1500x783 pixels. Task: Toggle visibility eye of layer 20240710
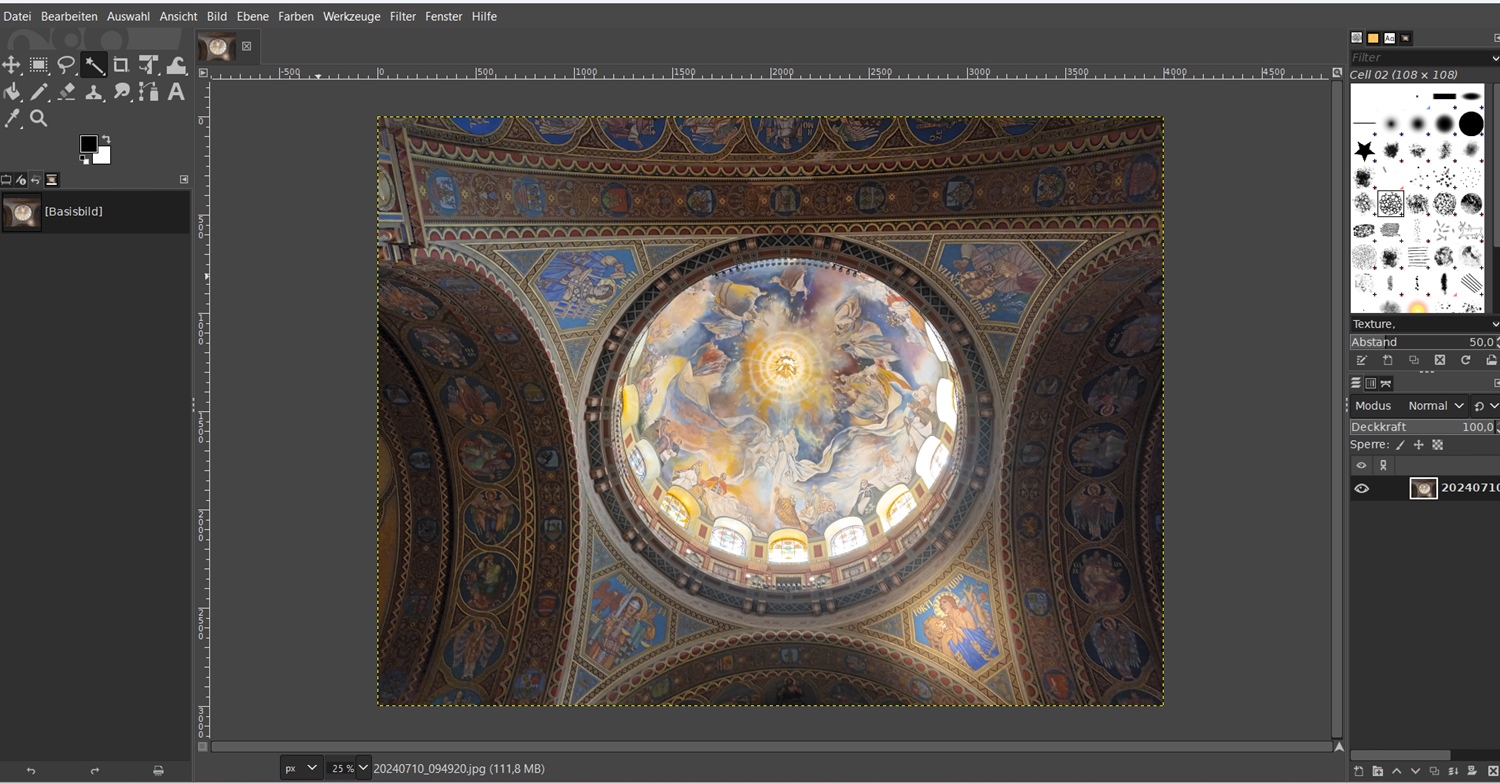pyautogui.click(x=1361, y=488)
